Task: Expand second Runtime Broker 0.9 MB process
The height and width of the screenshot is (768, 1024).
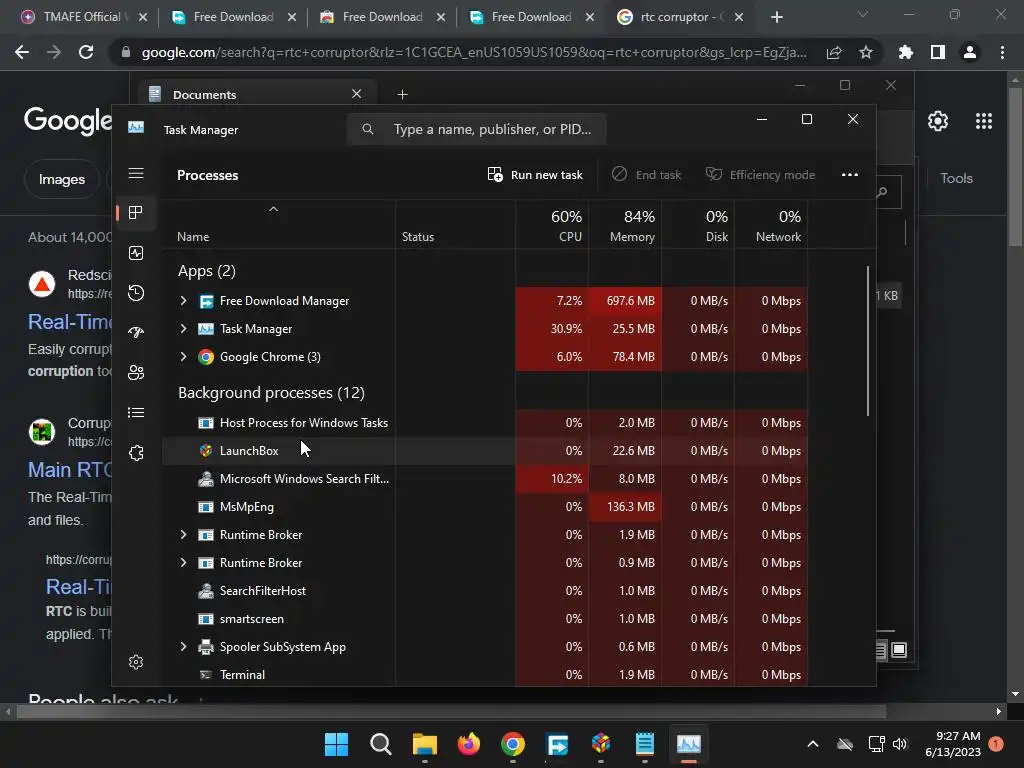Action: click(184, 562)
